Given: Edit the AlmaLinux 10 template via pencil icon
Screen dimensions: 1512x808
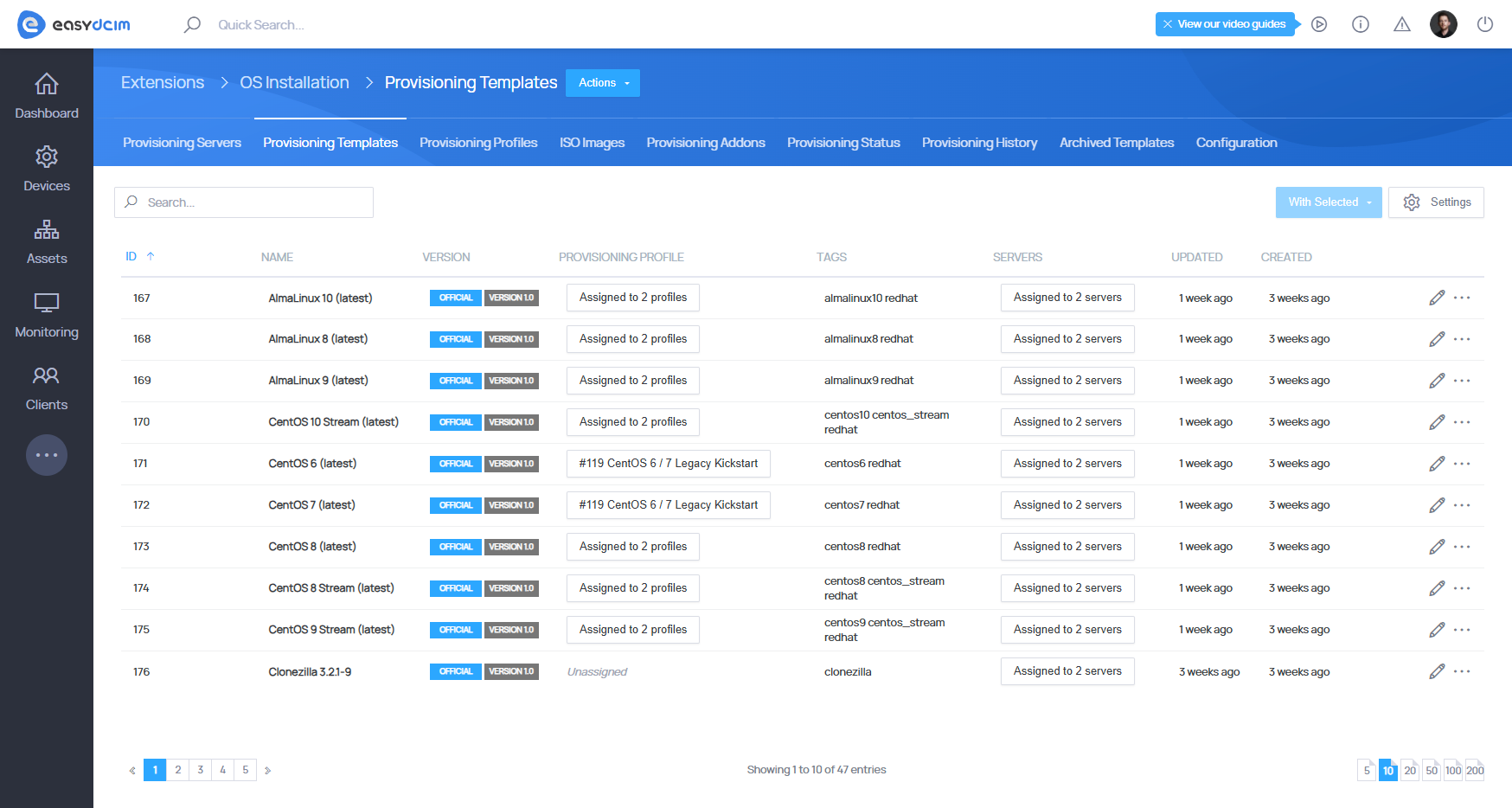Looking at the screenshot, I should click(1437, 297).
